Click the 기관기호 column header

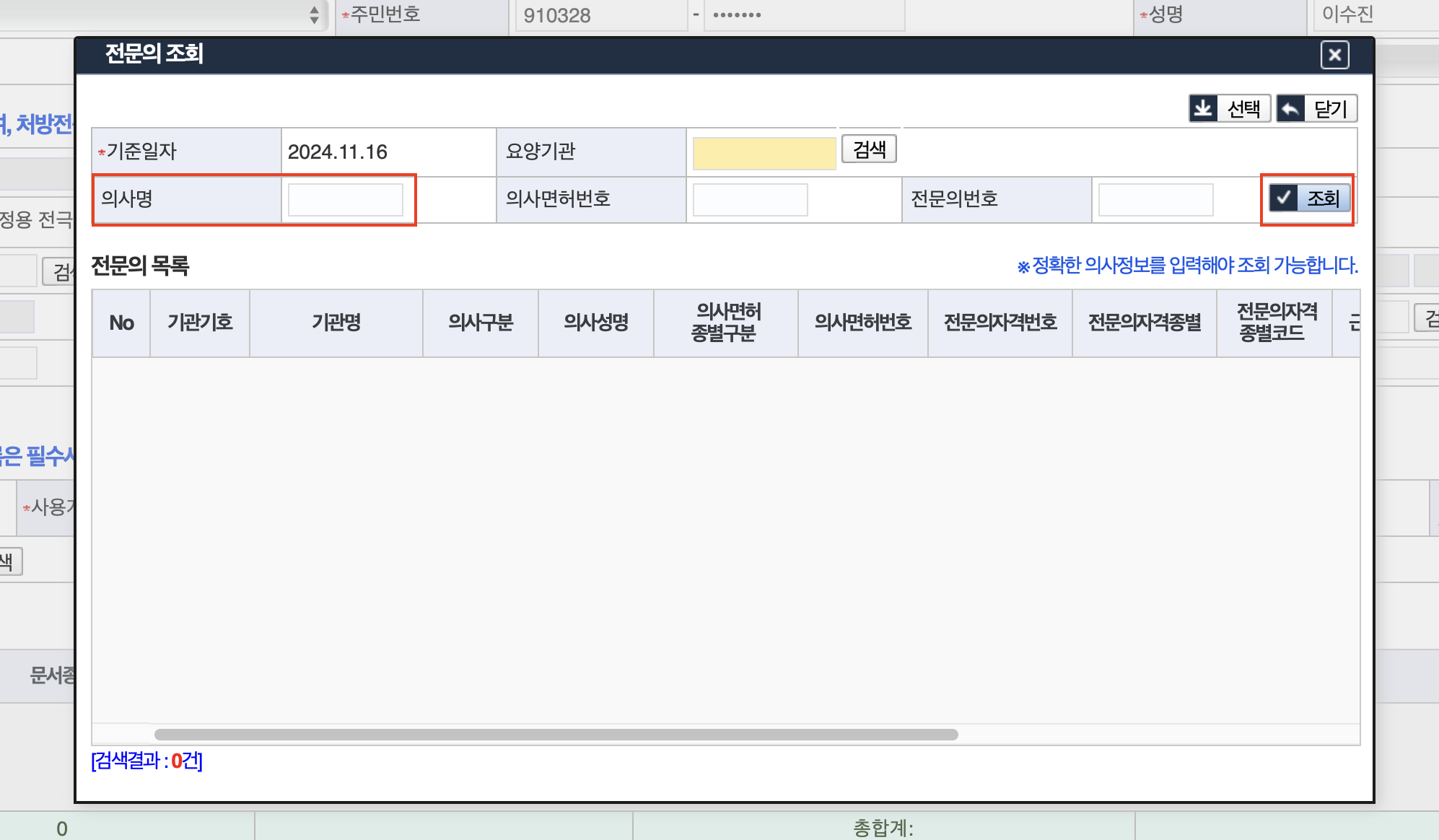point(200,323)
